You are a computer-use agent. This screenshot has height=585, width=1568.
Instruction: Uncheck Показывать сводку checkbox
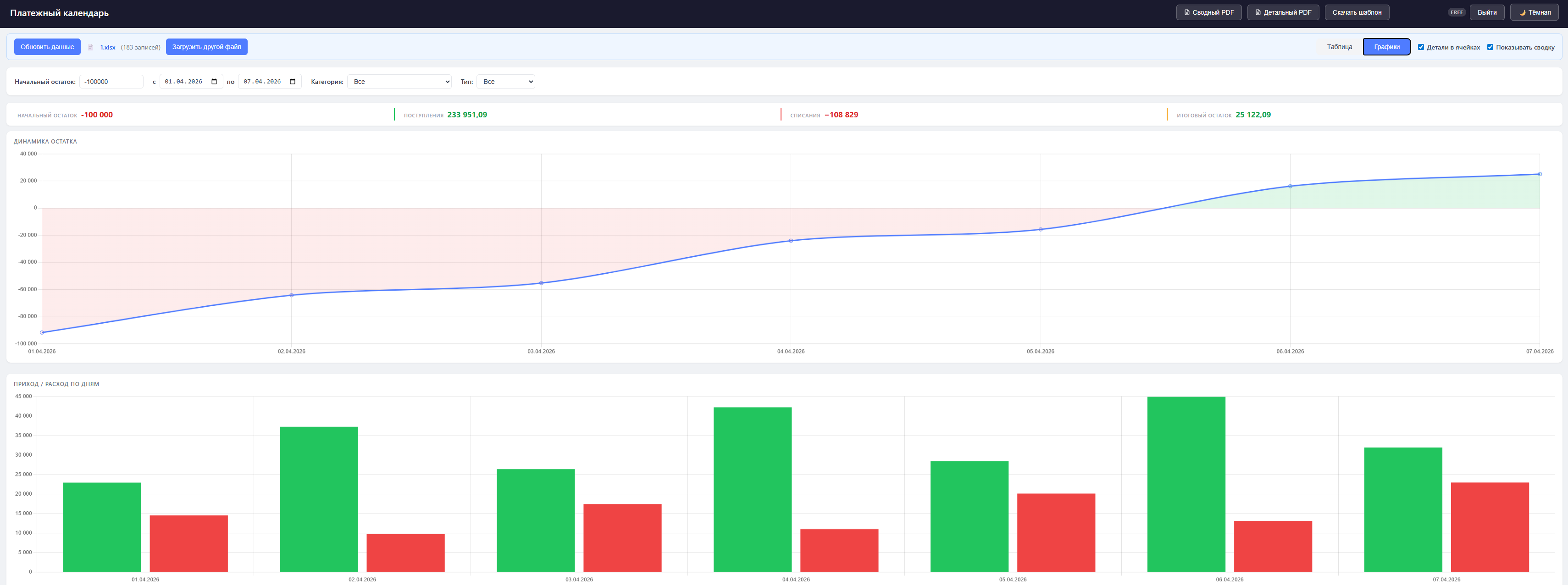tap(1490, 47)
